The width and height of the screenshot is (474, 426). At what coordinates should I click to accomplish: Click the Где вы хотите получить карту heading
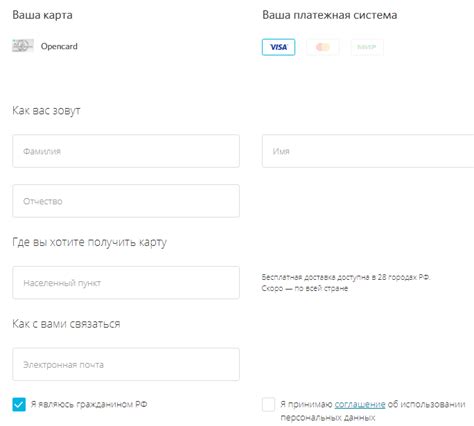coord(89,242)
